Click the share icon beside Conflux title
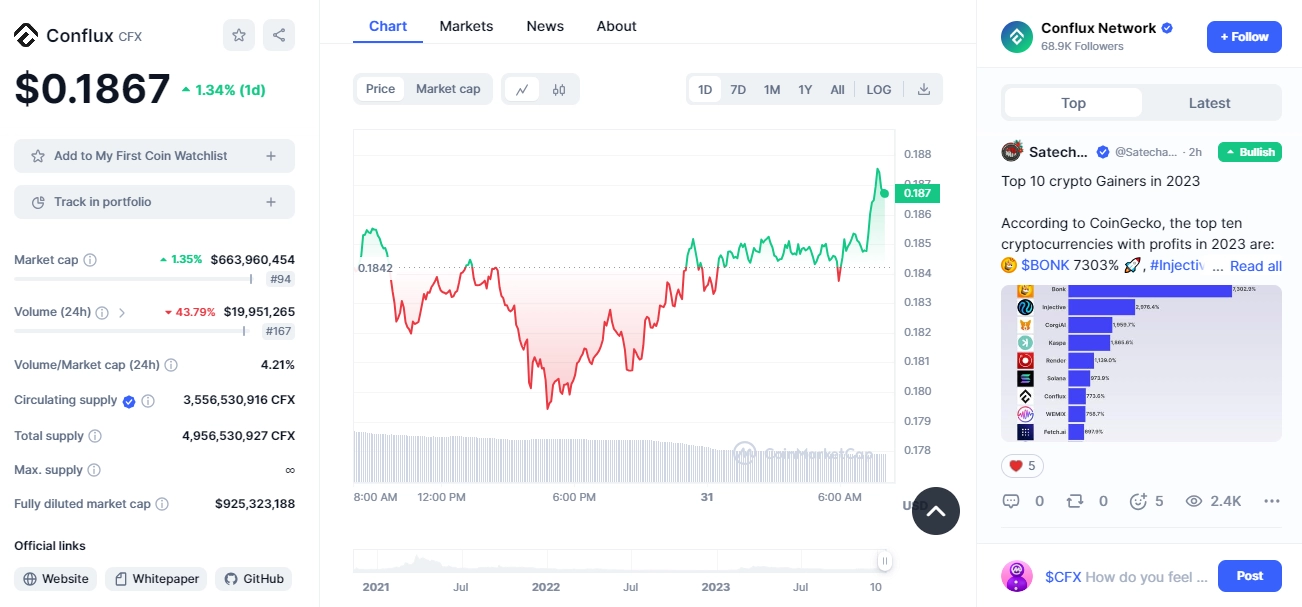Image resolution: width=1302 pixels, height=607 pixels. coord(279,36)
